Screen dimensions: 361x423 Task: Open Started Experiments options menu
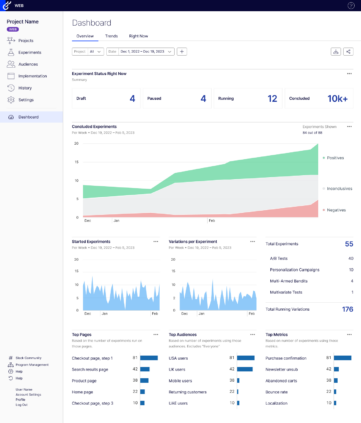tap(156, 242)
